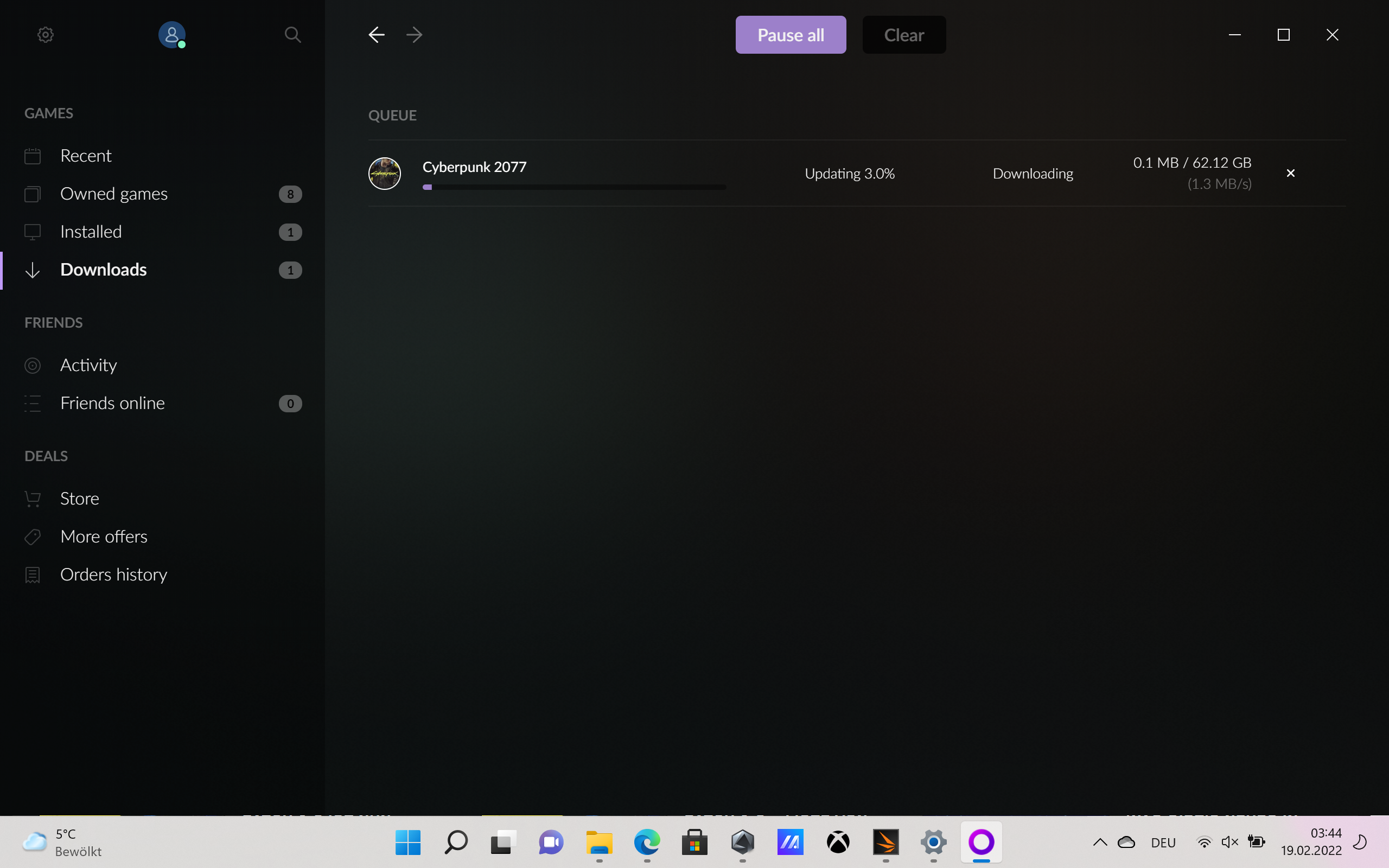Screen dimensions: 1389x868
Task: Open Orders history
Action: coord(162,574)
